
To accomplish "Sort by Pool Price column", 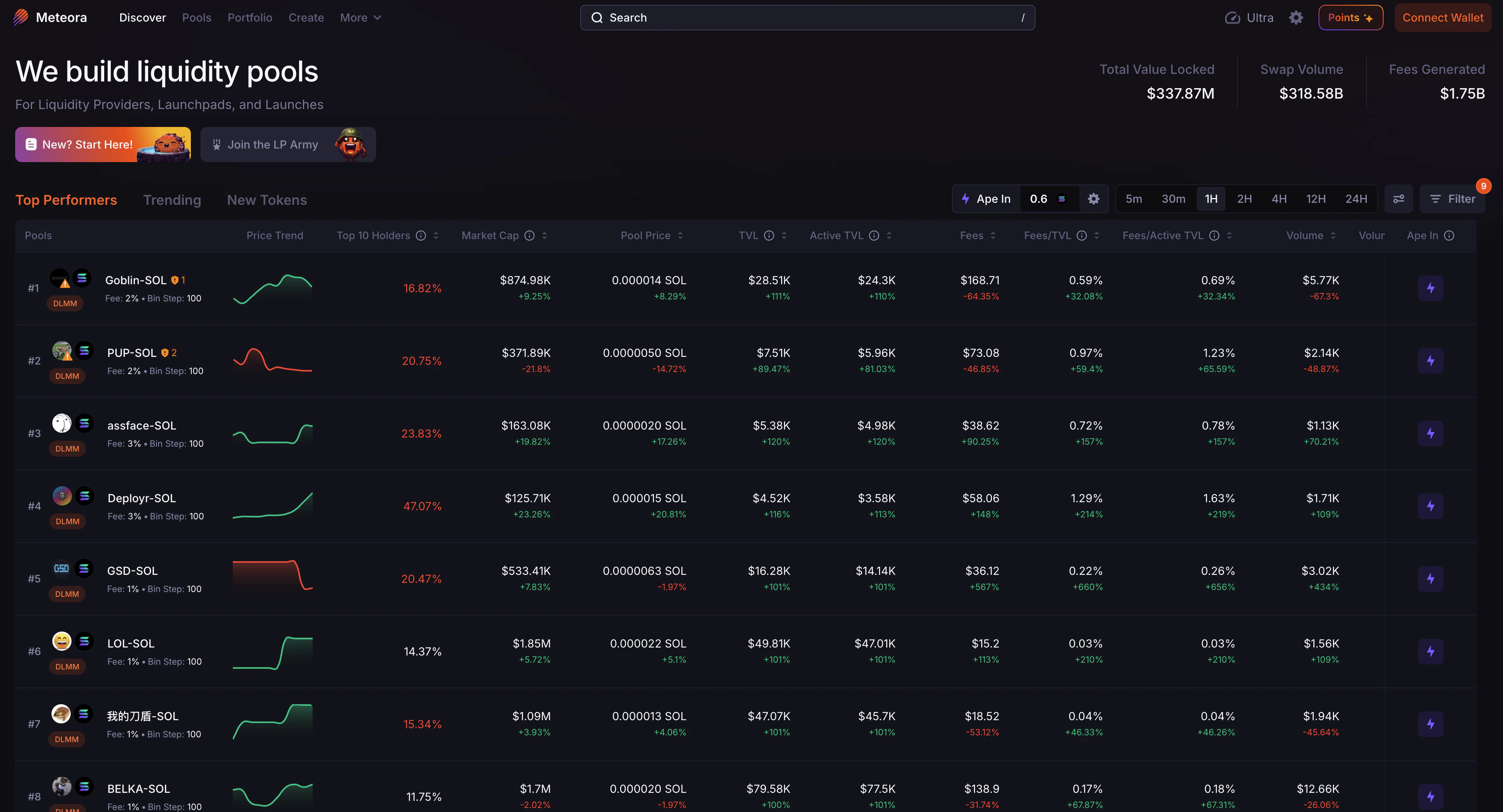I will click(680, 236).
